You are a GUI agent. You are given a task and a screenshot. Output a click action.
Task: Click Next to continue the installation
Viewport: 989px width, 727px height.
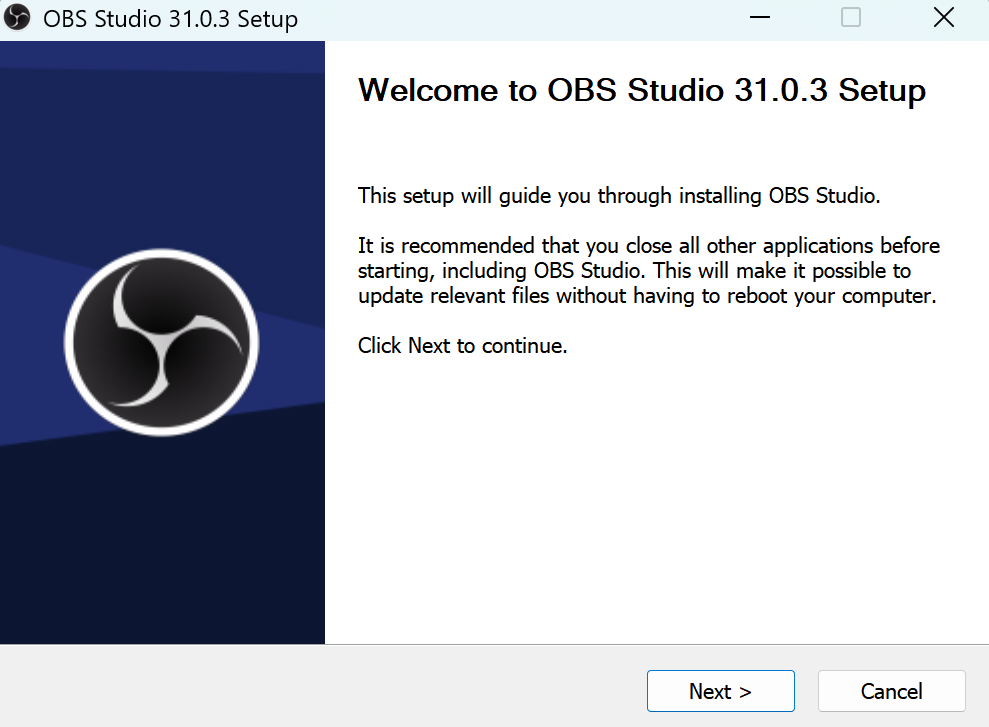(720, 691)
